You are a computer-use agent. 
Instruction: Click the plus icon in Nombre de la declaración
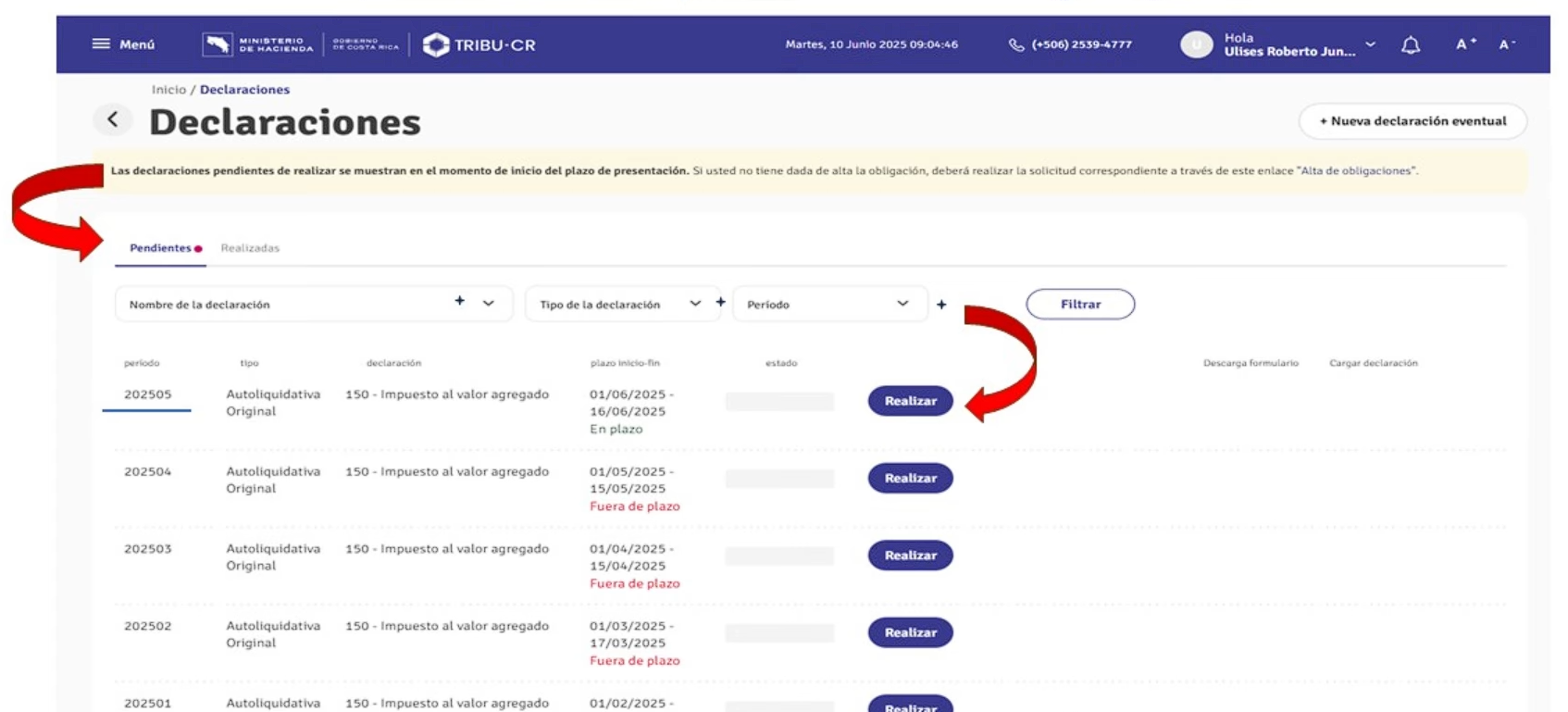click(459, 301)
